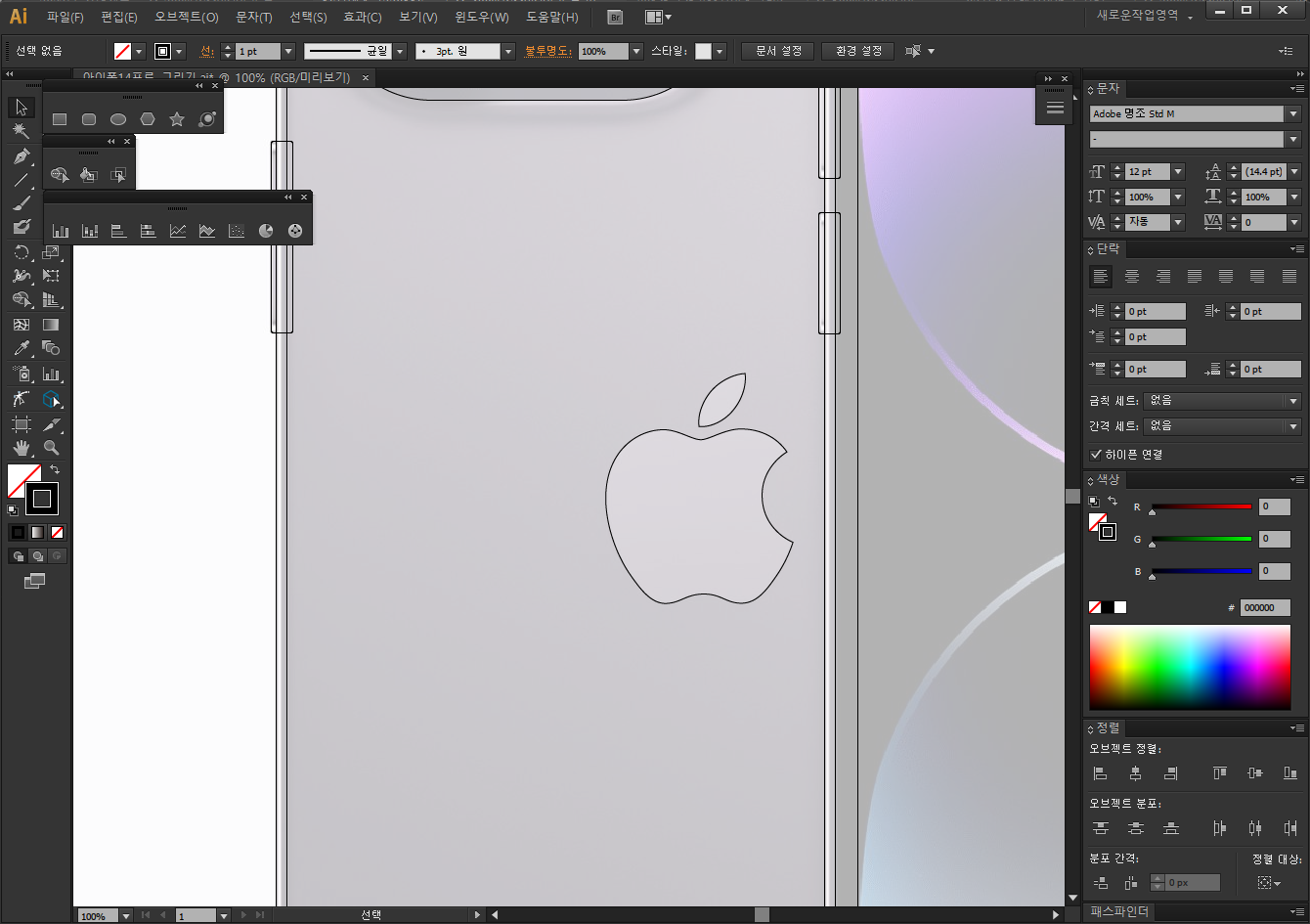
Task: Open the Adobe Bridge button
Action: click(x=615, y=17)
